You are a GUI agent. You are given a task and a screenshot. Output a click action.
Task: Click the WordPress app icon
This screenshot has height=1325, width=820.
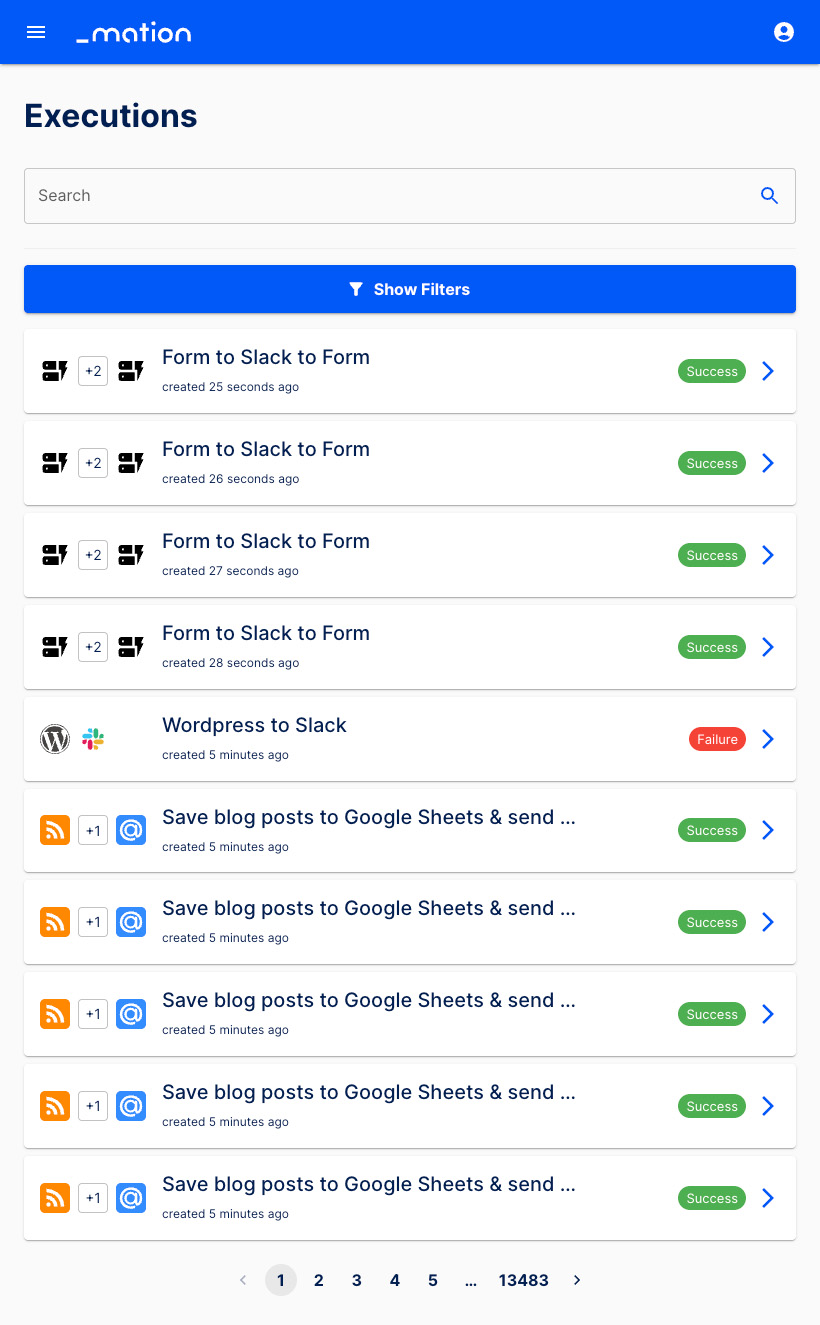(x=55, y=739)
